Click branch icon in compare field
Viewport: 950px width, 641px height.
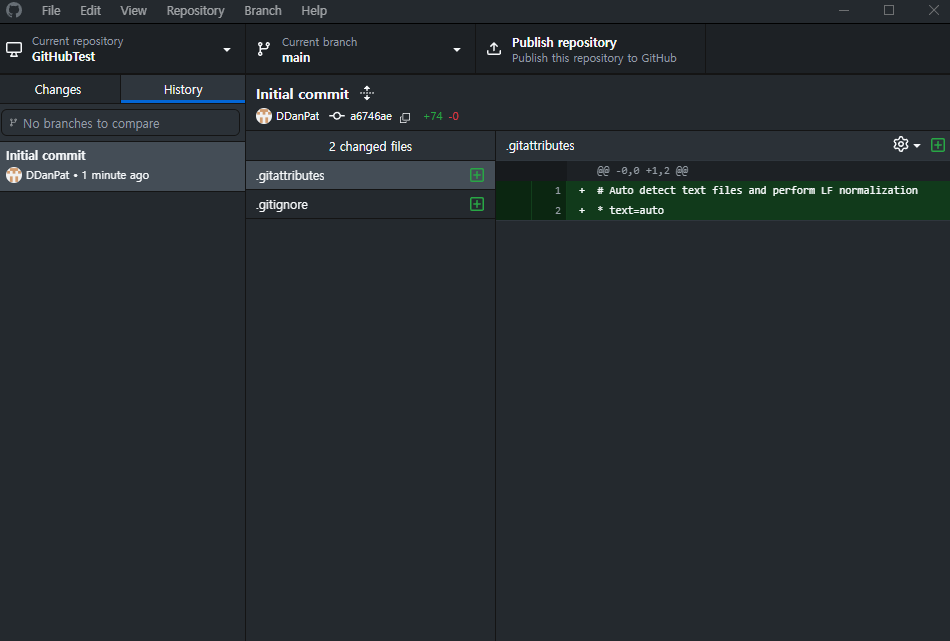click(13, 123)
